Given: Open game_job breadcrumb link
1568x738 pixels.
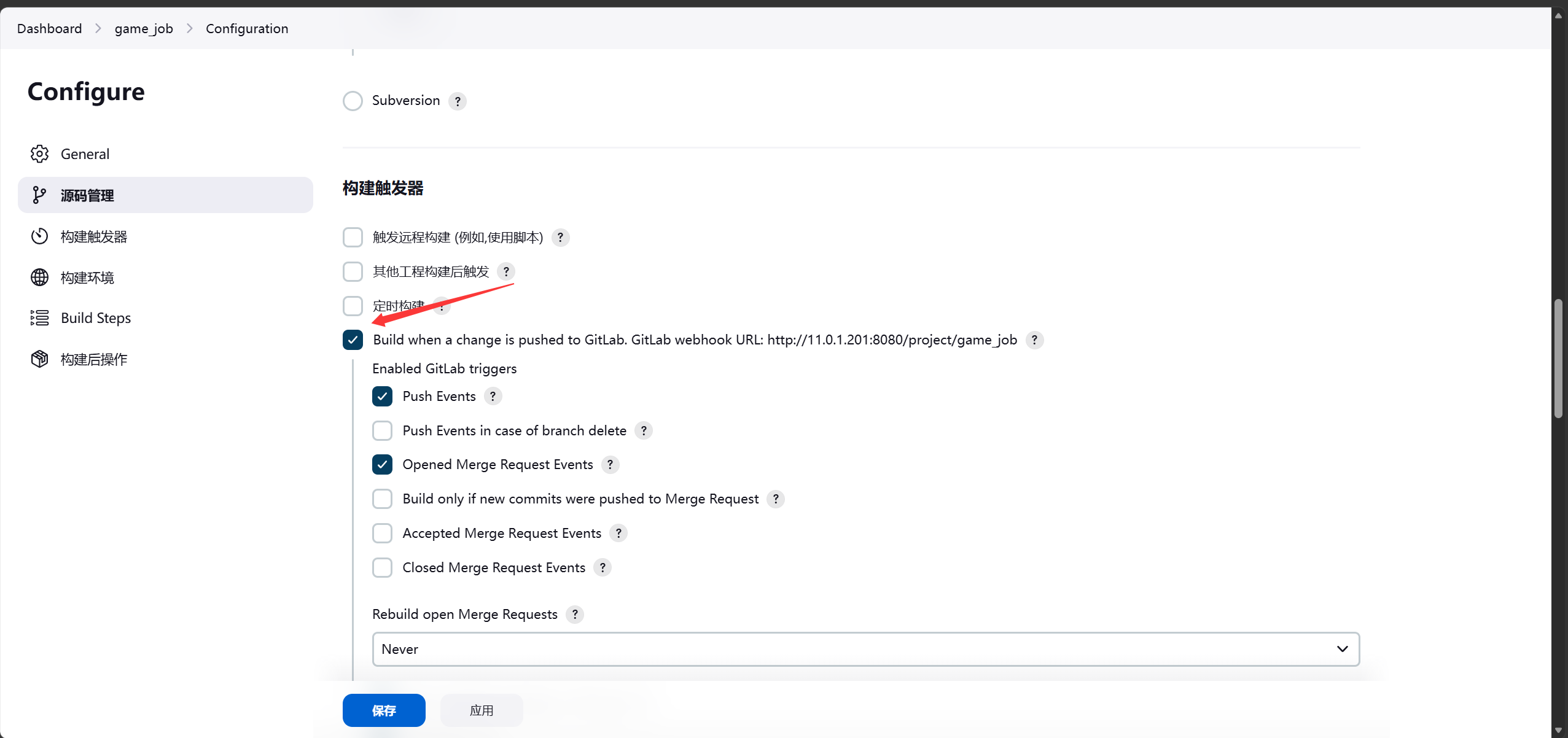Looking at the screenshot, I should [144, 28].
